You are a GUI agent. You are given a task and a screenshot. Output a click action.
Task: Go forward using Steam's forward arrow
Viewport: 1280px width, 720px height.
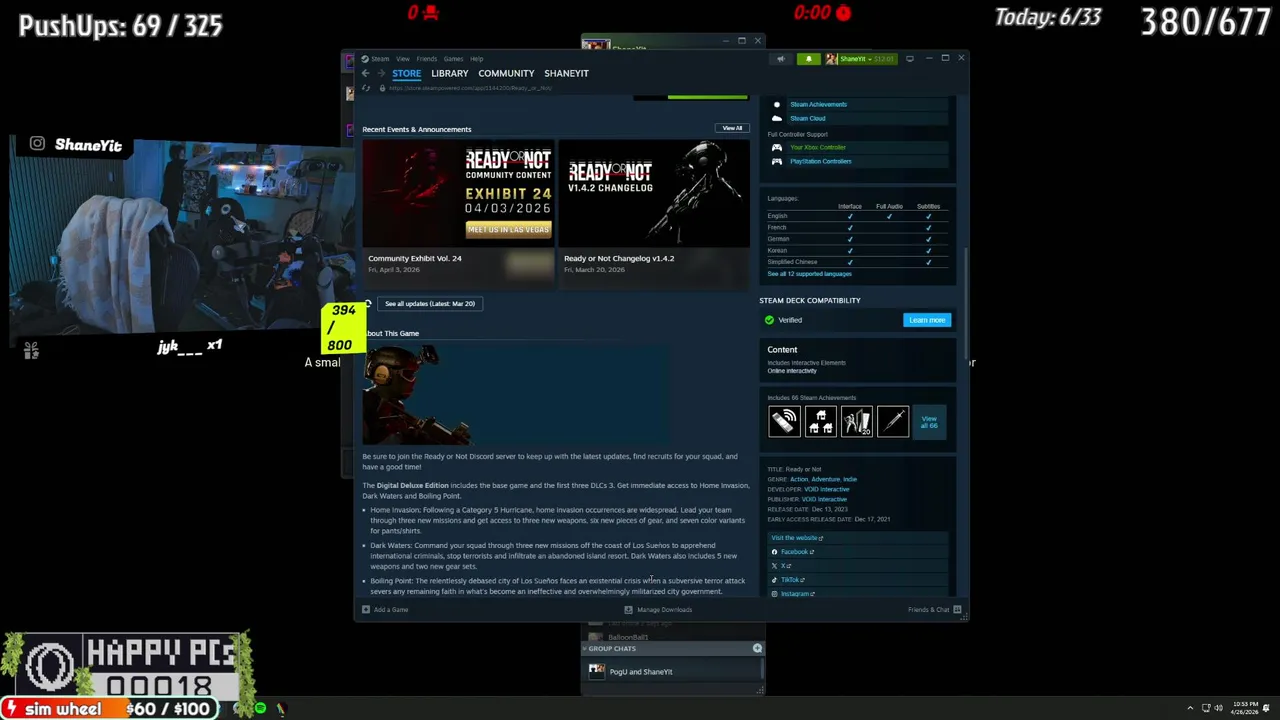(381, 73)
